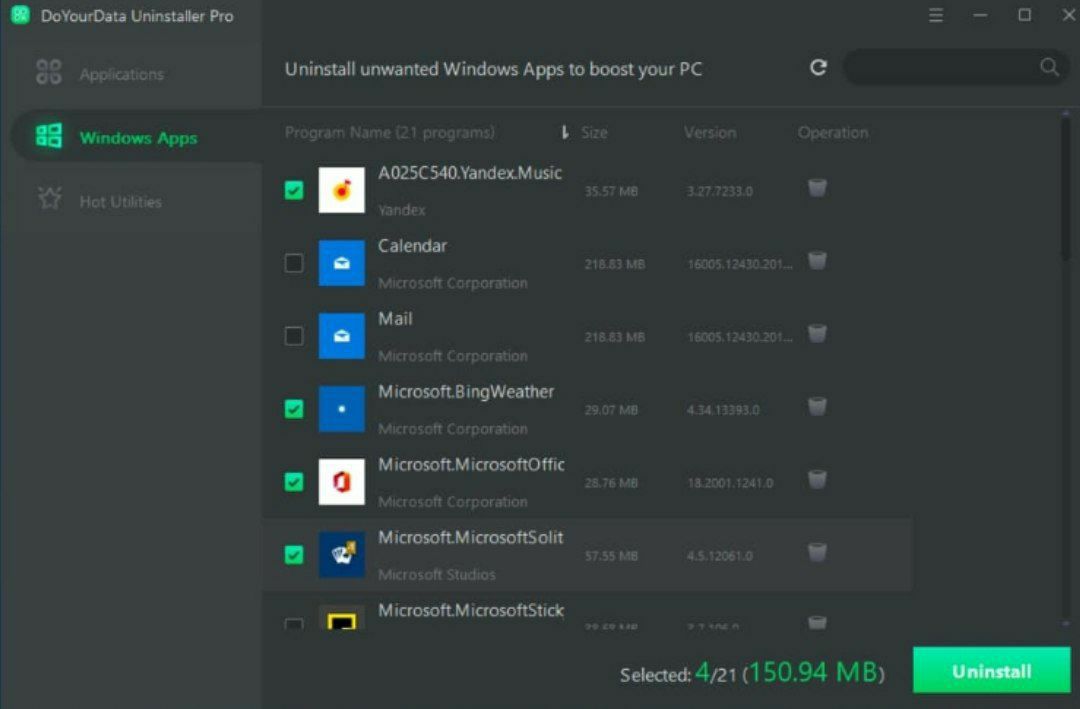This screenshot has width=1080, height=709.
Task: Click the search magnifier icon
Action: point(1049,67)
